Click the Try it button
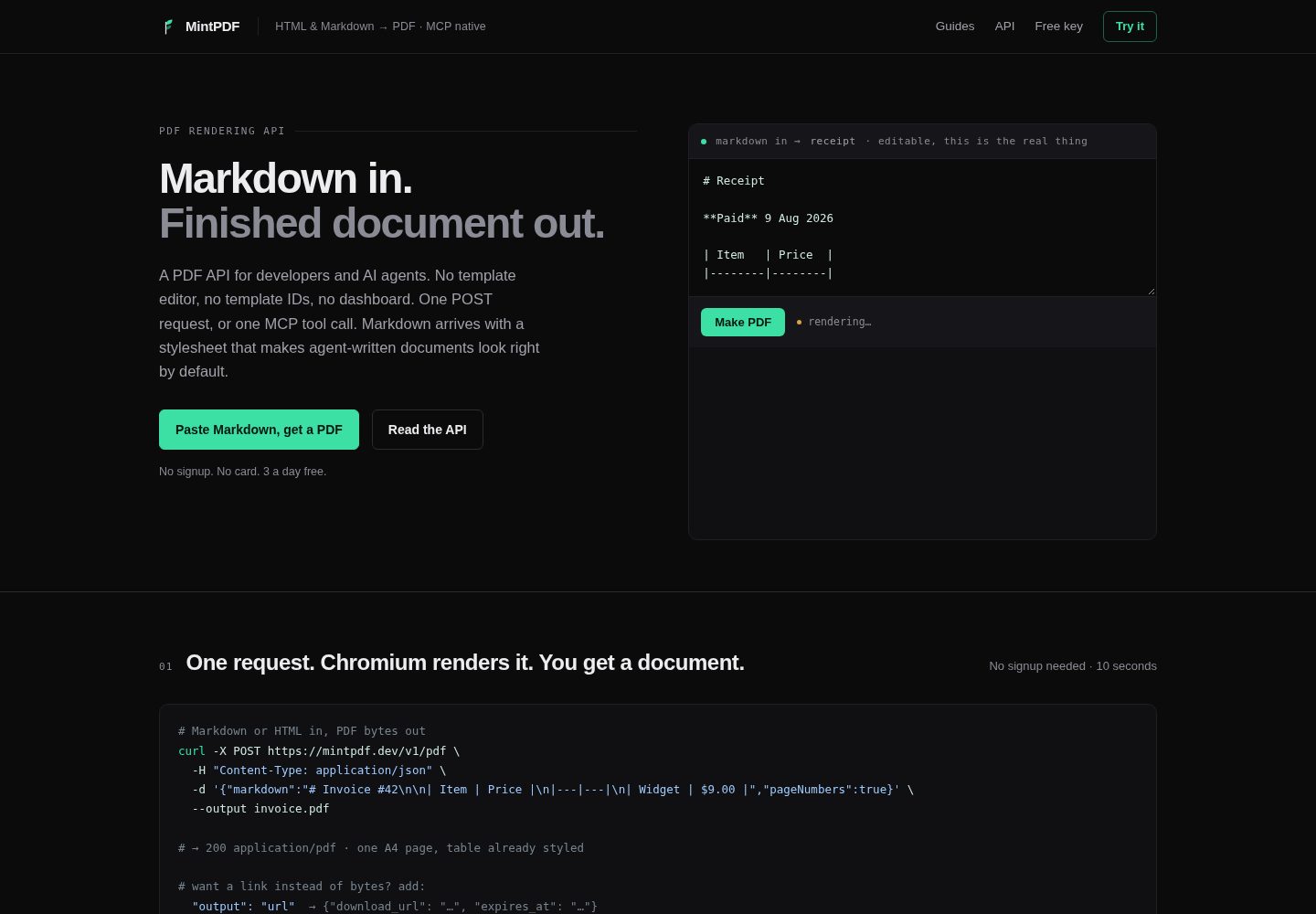The height and width of the screenshot is (914, 1316). 1130,27
